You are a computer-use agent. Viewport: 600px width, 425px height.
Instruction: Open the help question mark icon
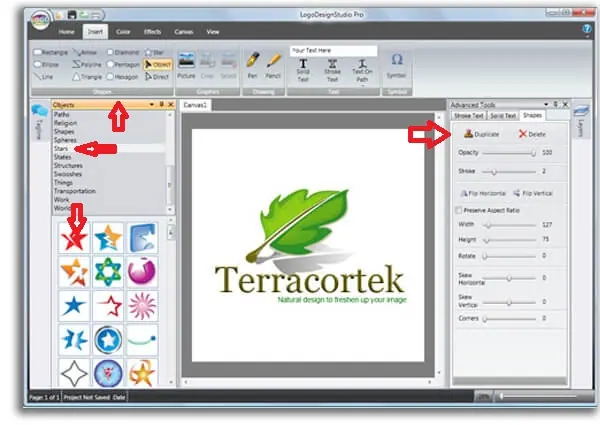[587, 29]
